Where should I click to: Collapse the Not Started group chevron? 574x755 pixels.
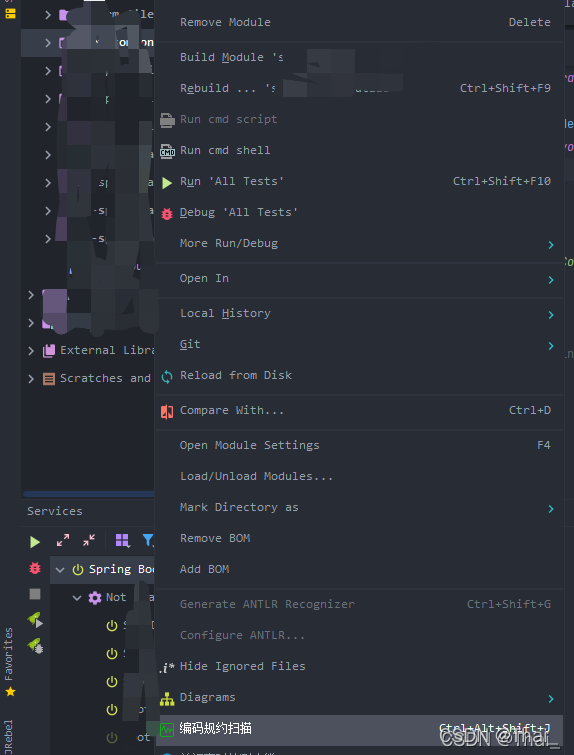click(77, 598)
